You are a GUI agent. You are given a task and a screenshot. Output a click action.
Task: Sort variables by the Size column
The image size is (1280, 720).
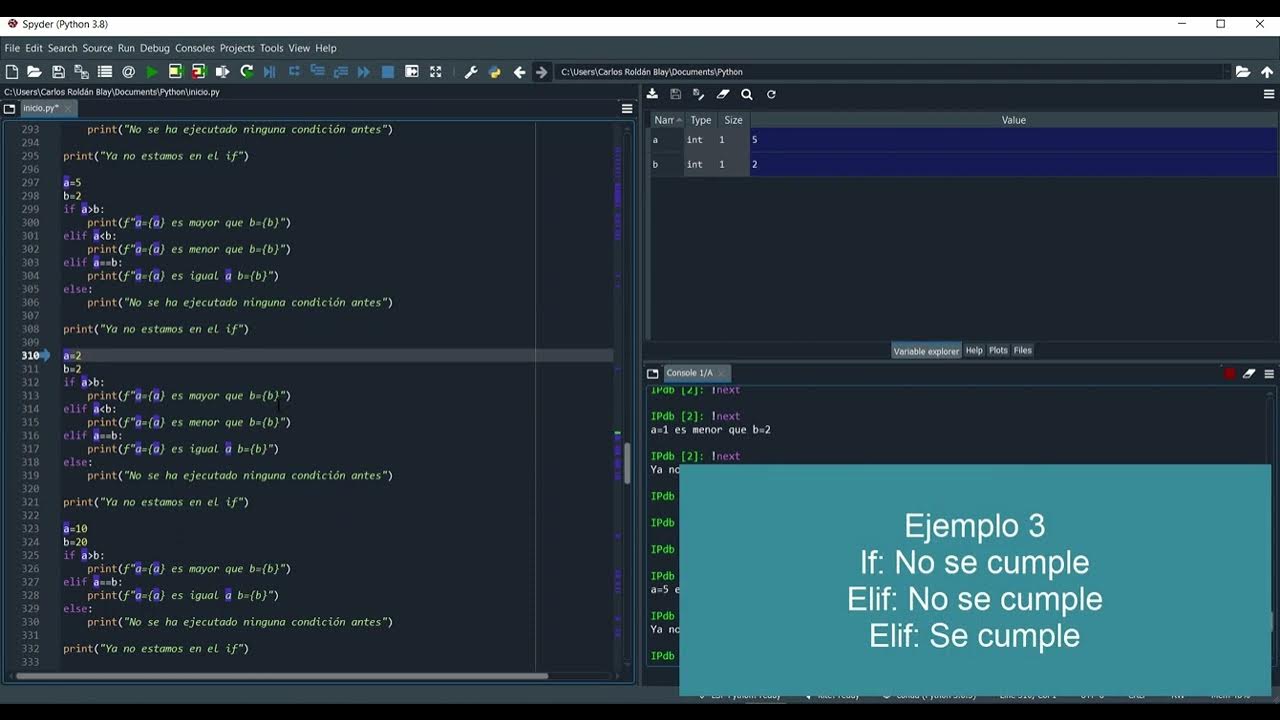click(733, 120)
